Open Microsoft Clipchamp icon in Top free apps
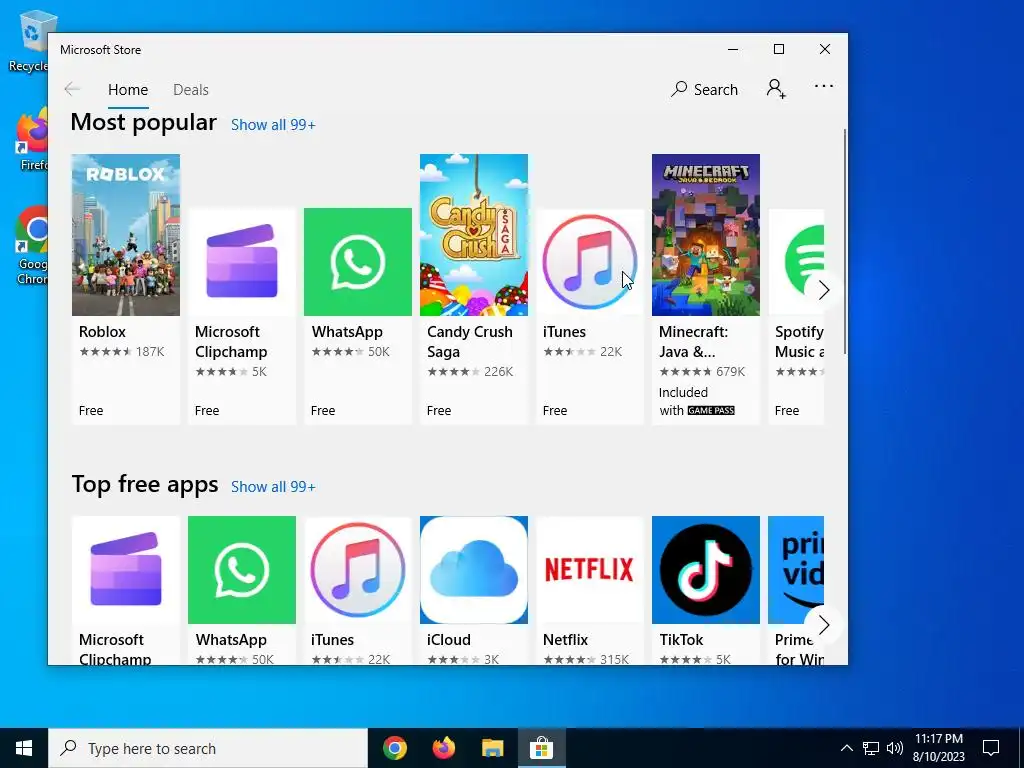 pyautogui.click(x=125, y=570)
